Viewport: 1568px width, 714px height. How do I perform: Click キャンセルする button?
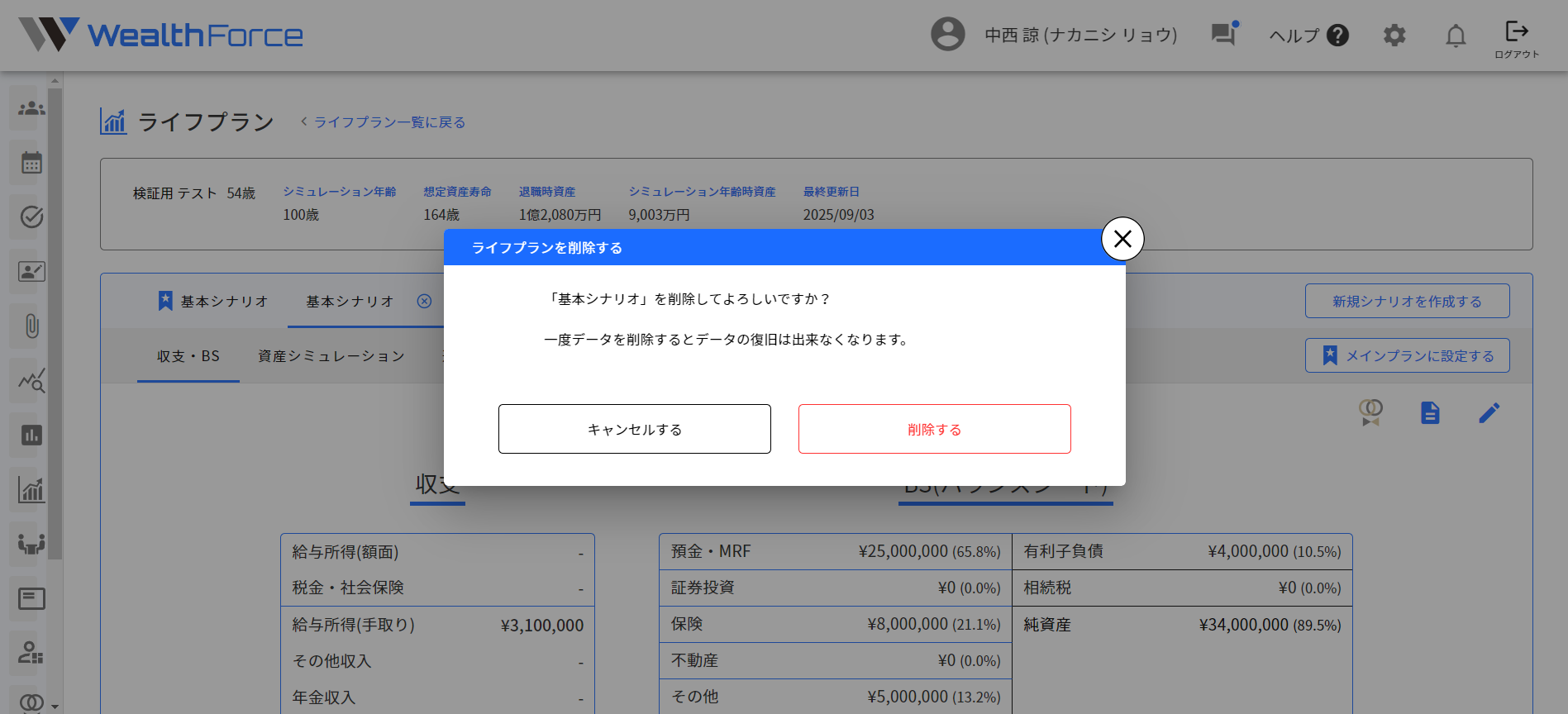pyautogui.click(x=635, y=429)
